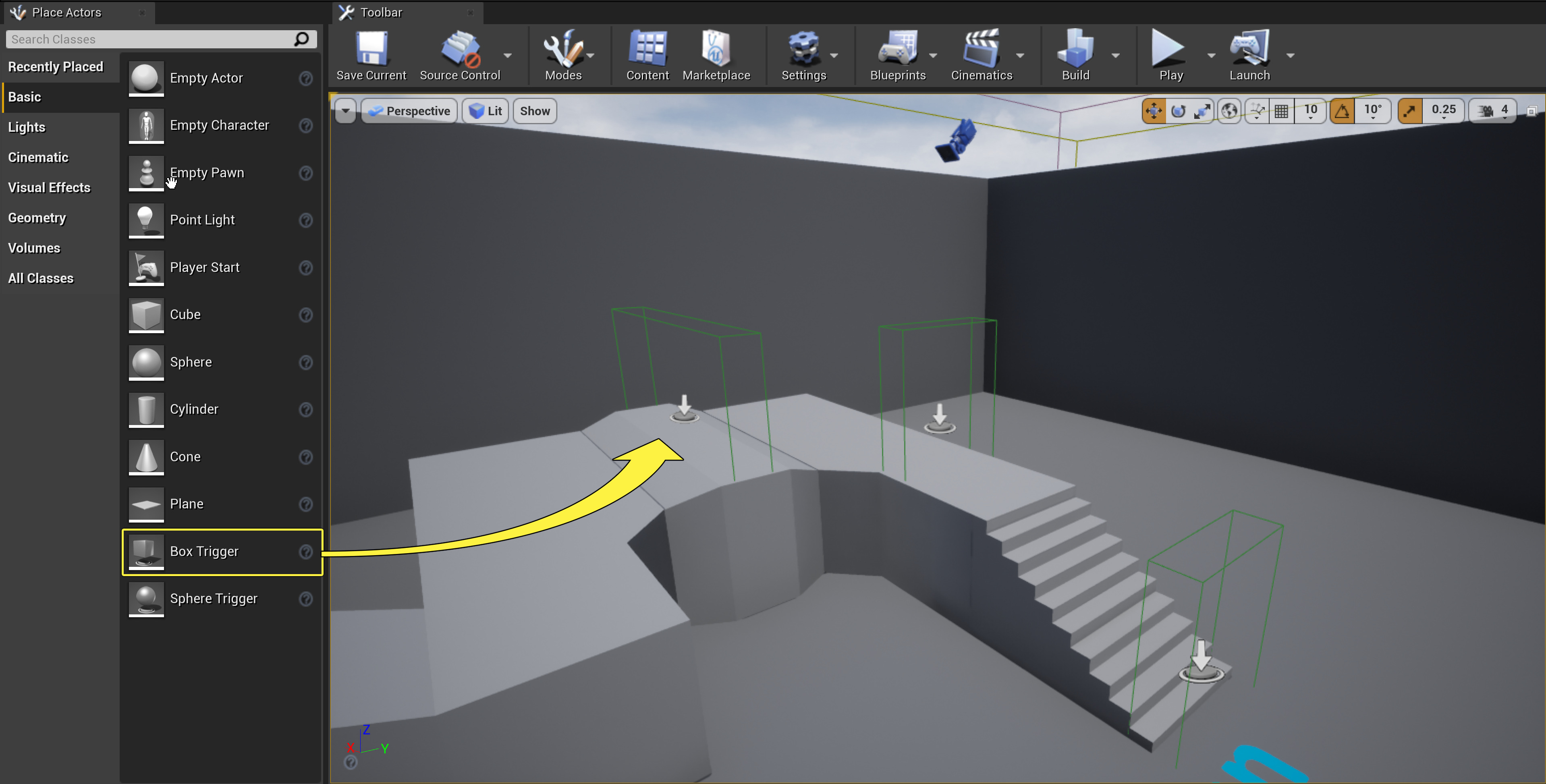Open the rotation snap 10° dropdown

point(1373,111)
